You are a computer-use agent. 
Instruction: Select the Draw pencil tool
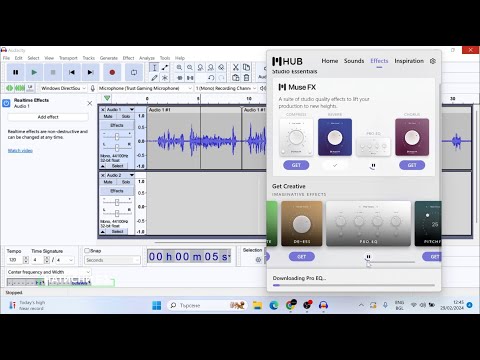tap(154, 78)
